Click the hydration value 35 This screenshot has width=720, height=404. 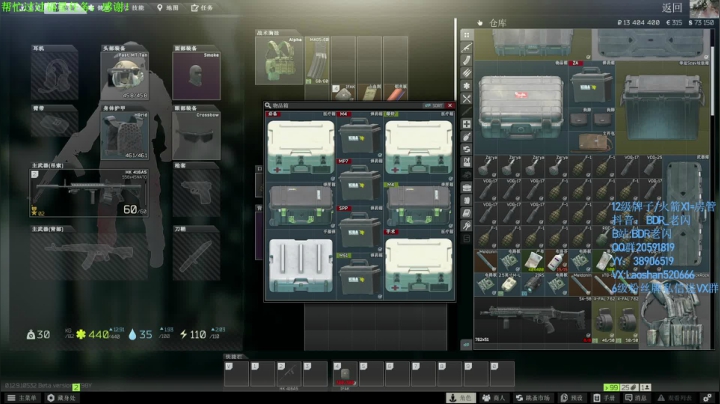pyautogui.click(x=146, y=335)
